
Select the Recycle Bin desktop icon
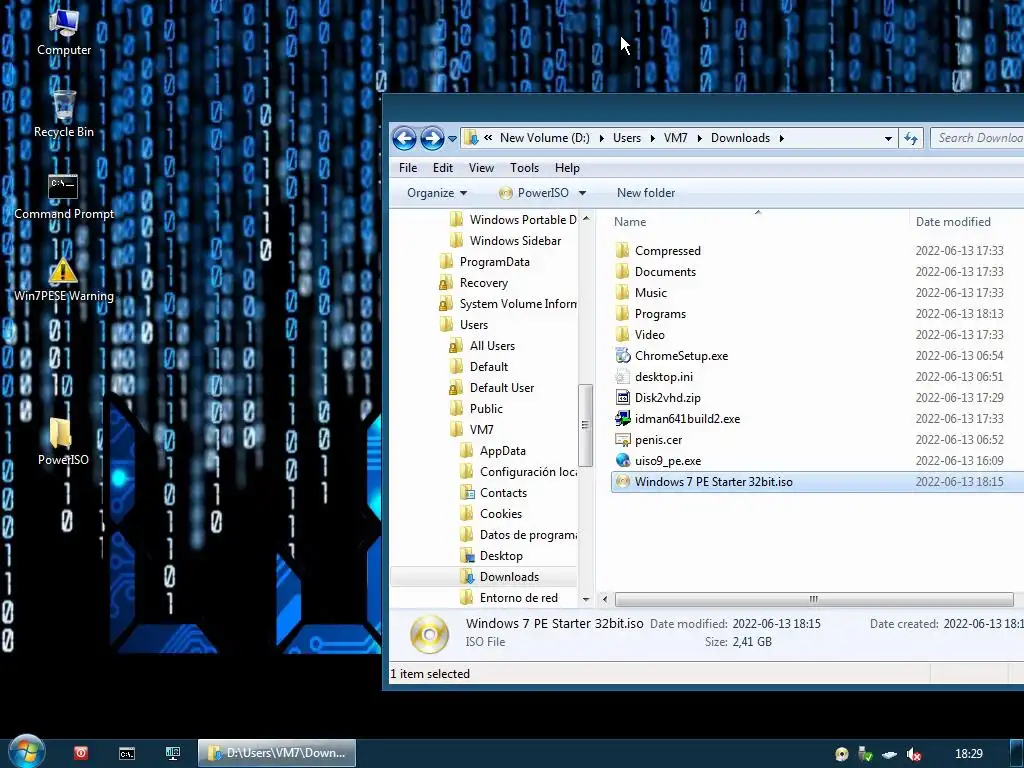pyautogui.click(x=63, y=114)
